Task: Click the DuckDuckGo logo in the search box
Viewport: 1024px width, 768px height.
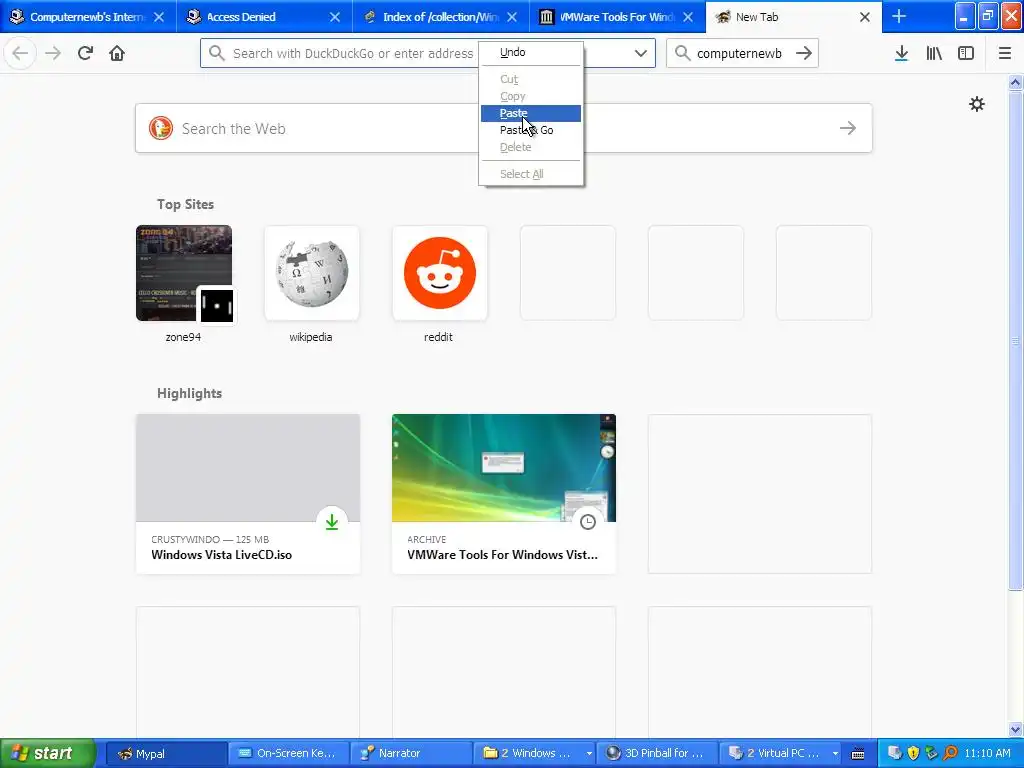Action: [161, 128]
